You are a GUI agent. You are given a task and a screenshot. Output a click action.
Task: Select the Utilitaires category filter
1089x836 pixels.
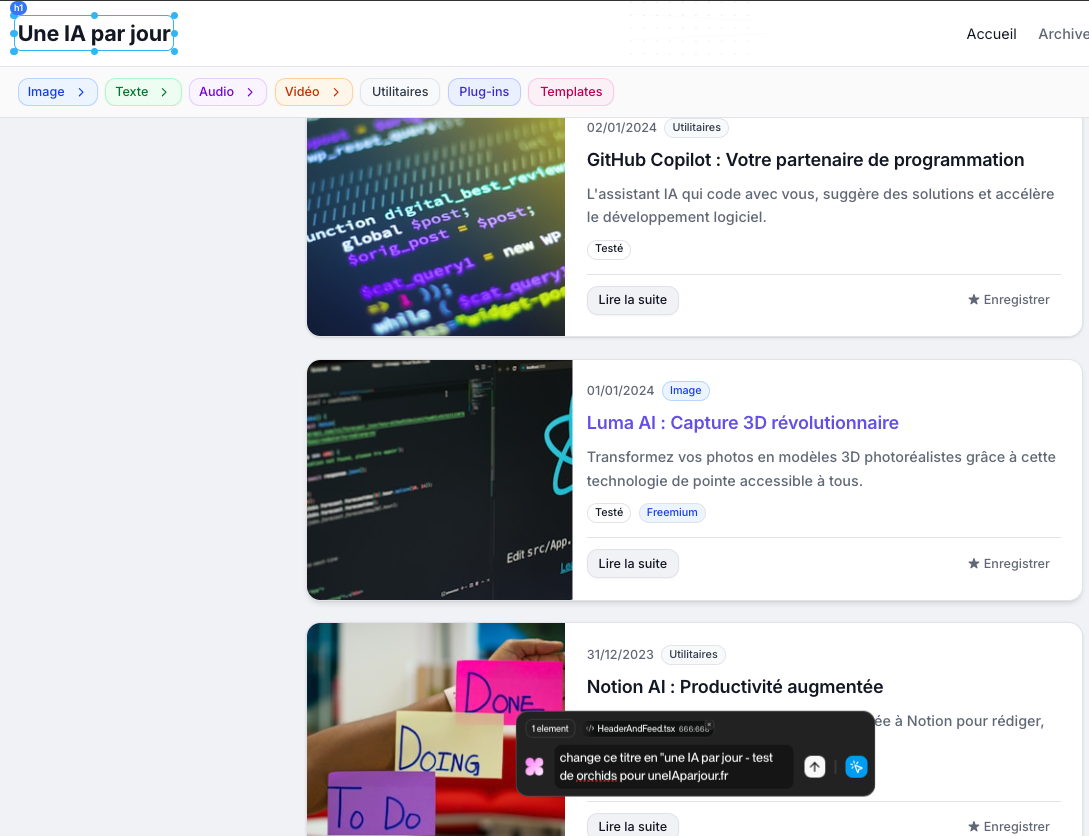[x=400, y=92]
